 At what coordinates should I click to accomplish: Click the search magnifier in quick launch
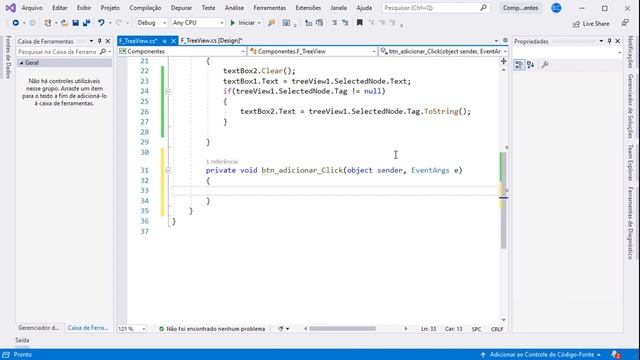click(483, 8)
